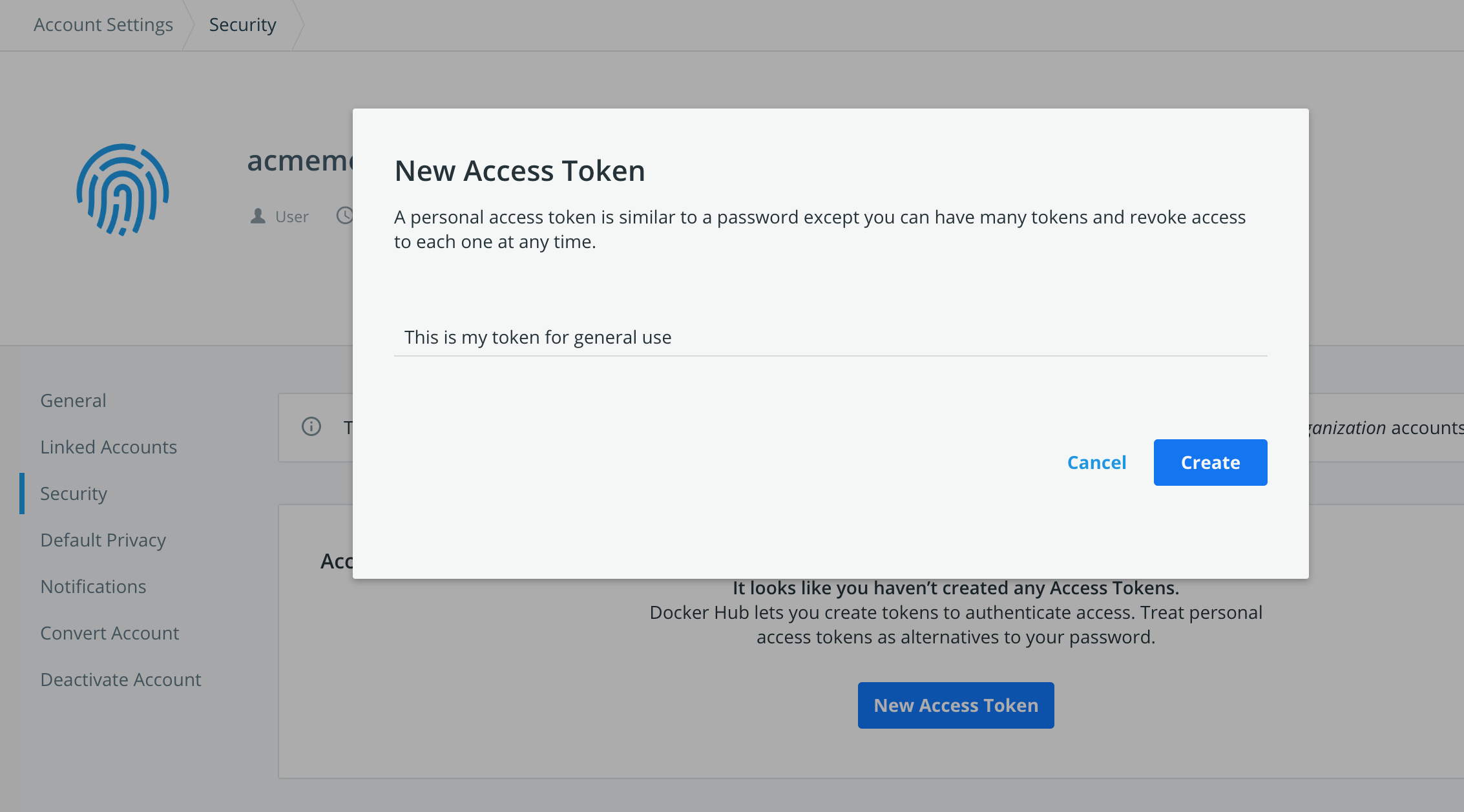The height and width of the screenshot is (812, 1464).
Task: Click the token description input field
Action: coord(830,337)
